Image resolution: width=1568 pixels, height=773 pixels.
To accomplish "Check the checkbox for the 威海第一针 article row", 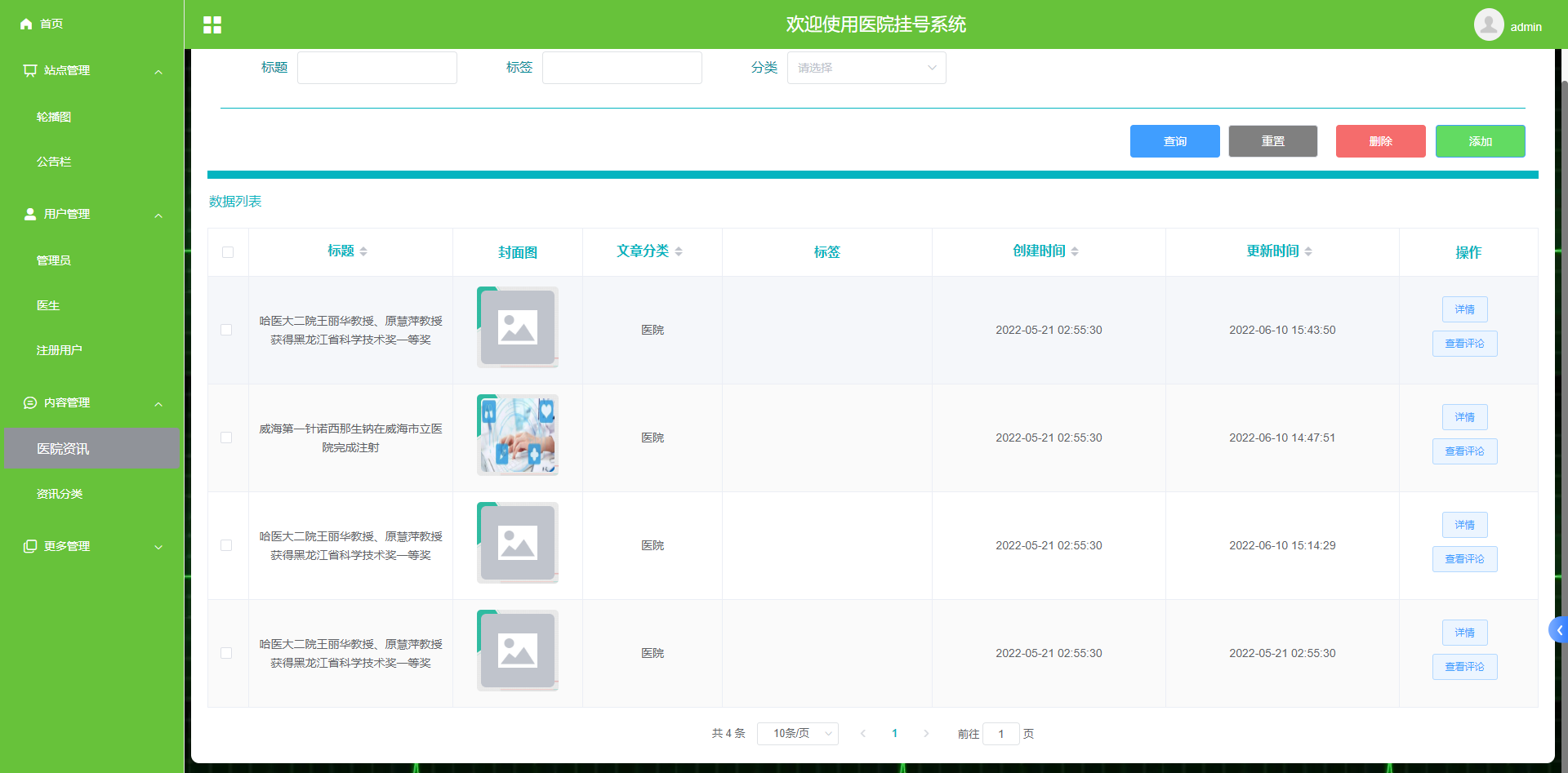I will pyautogui.click(x=228, y=438).
